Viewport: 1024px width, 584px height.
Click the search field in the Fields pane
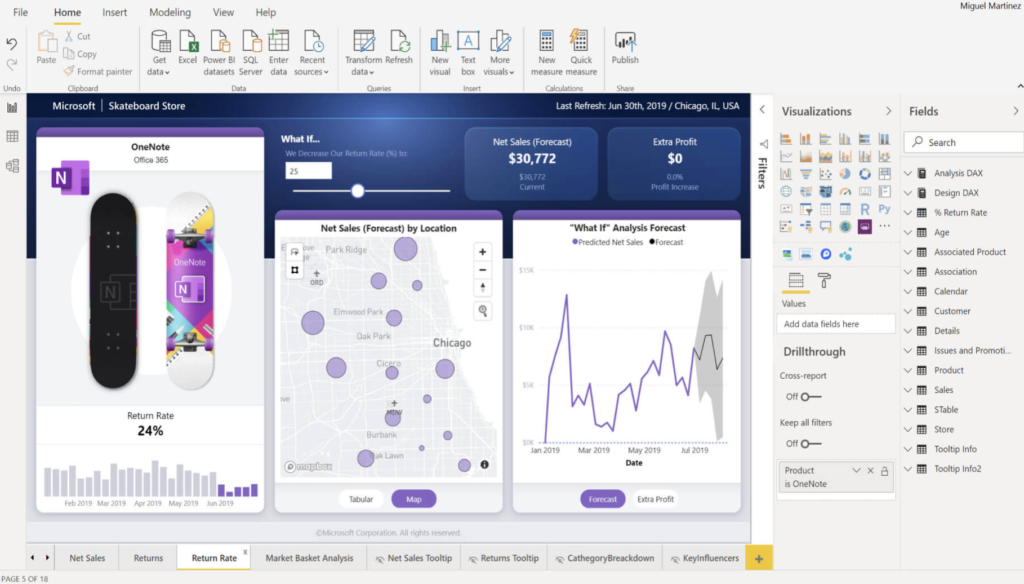(x=962, y=142)
